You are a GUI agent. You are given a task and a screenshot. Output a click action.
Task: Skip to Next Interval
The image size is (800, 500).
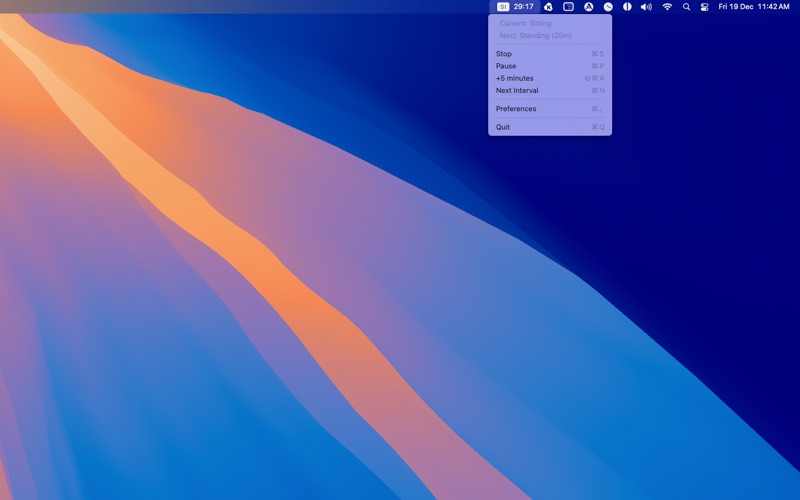pyautogui.click(x=550, y=90)
